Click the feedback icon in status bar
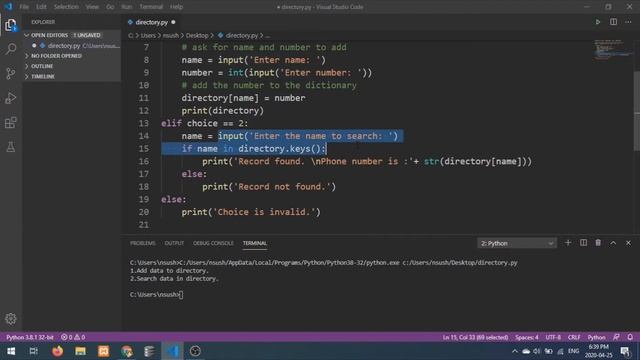 pos(616,337)
